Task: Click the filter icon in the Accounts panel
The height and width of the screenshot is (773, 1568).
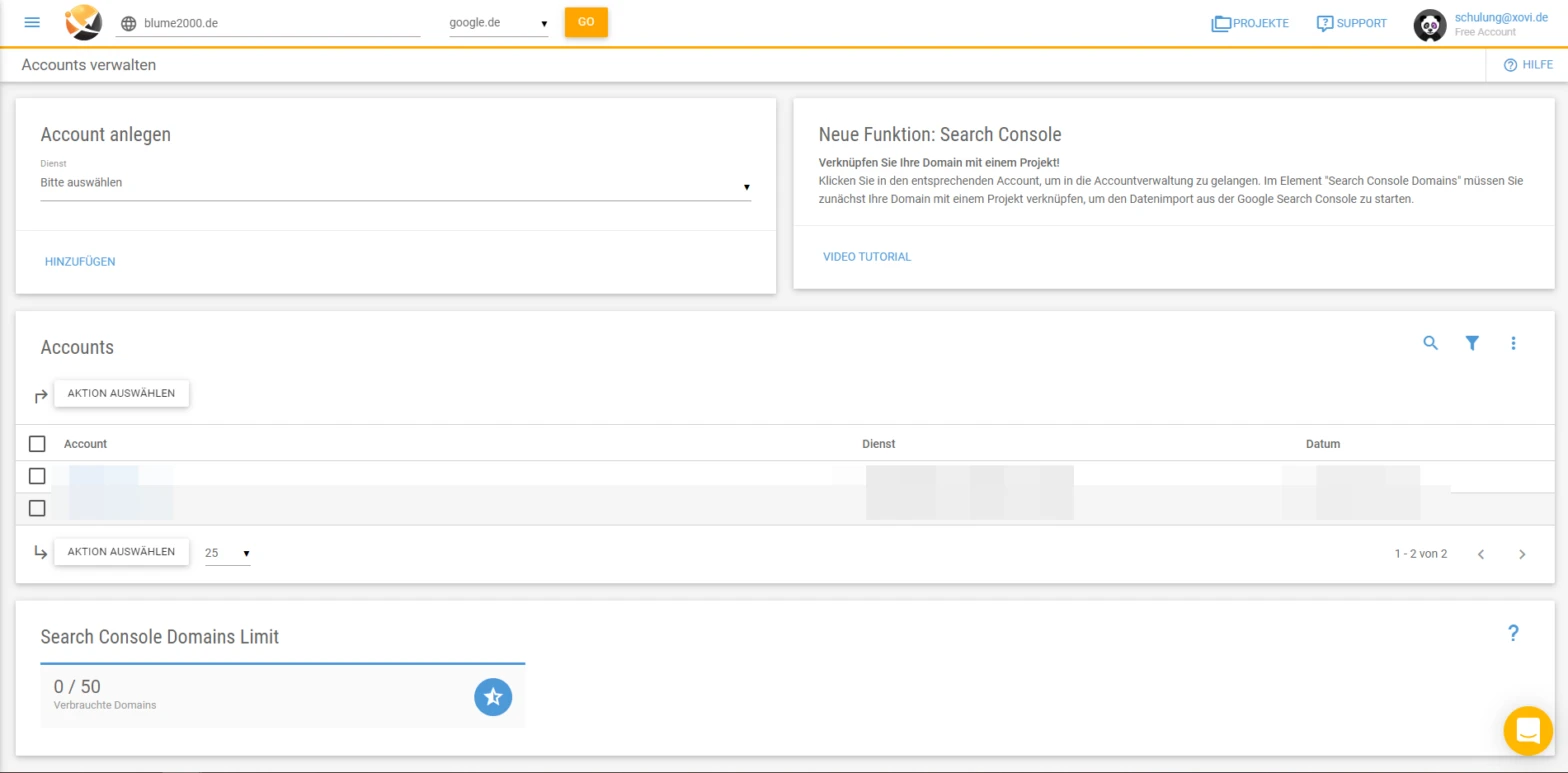Action: click(x=1472, y=343)
